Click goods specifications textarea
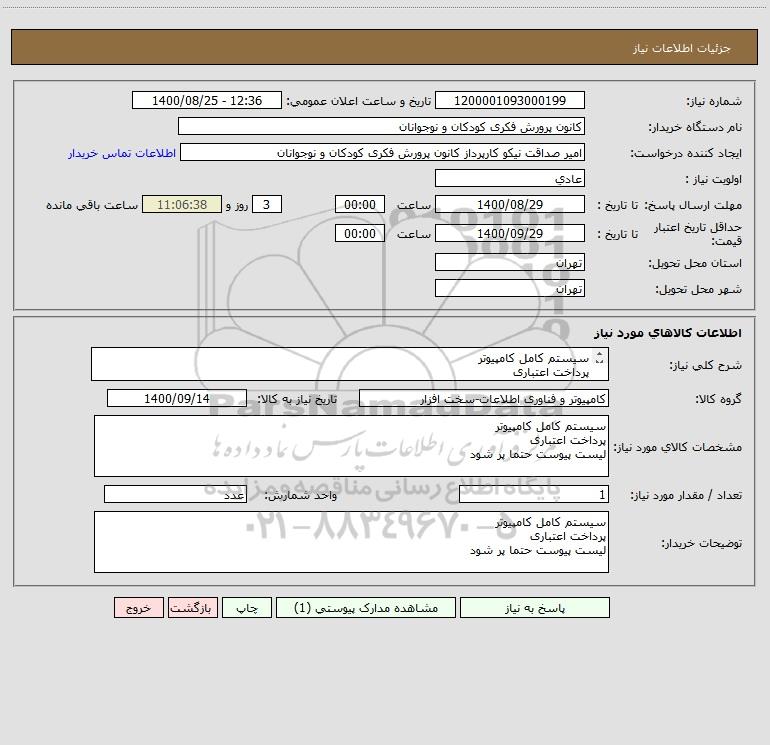The height and width of the screenshot is (745, 770). tap(351, 446)
